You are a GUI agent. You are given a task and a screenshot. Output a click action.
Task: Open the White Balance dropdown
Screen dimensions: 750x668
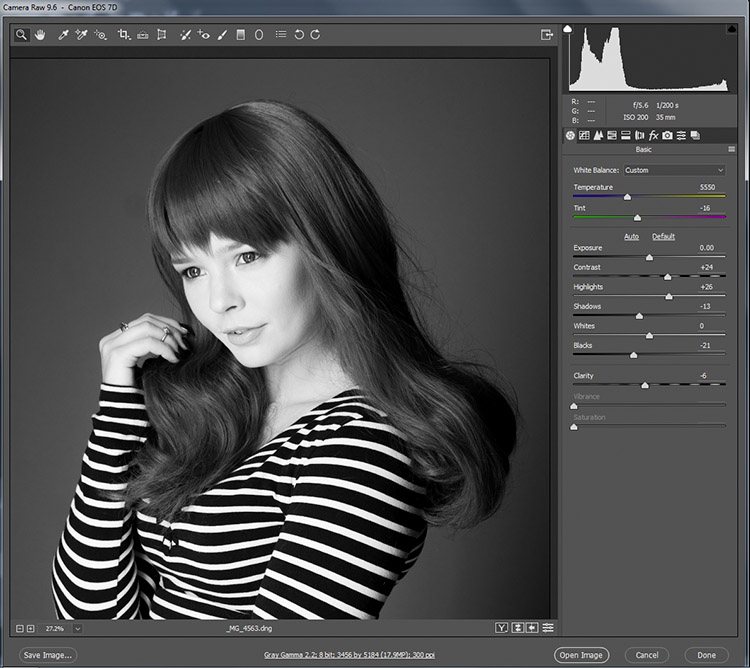tap(674, 170)
